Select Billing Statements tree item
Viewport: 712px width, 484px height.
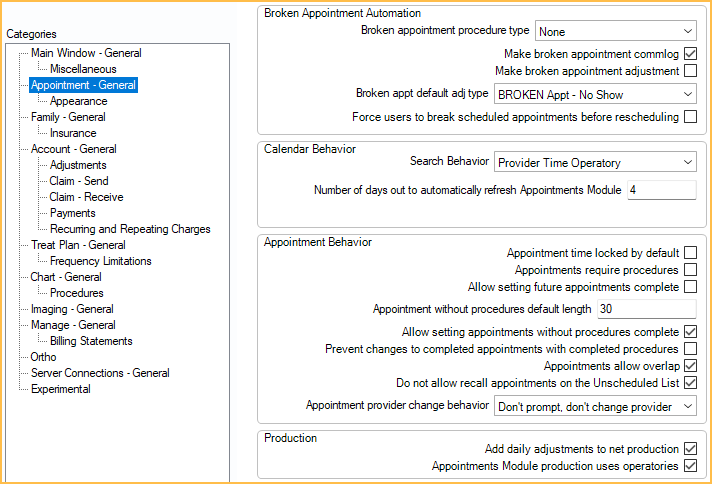click(x=91, y=341)
